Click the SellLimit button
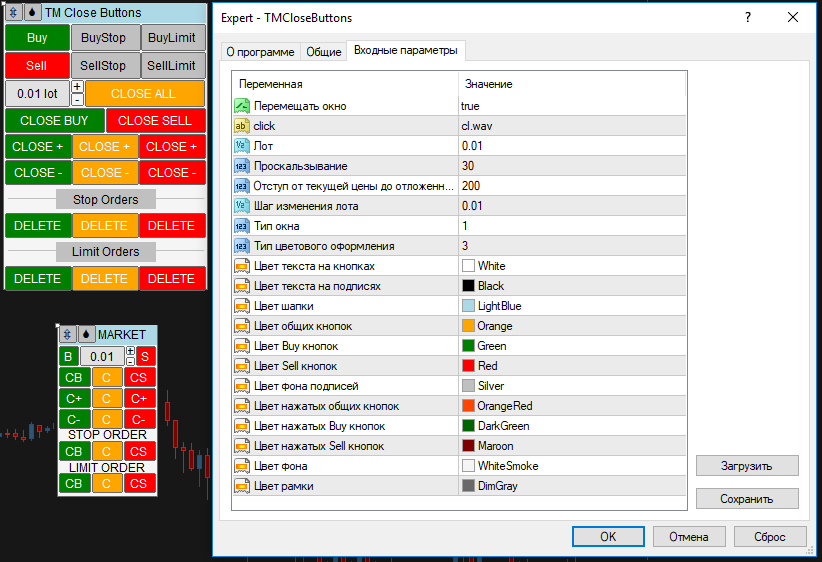 pos(172,66)
